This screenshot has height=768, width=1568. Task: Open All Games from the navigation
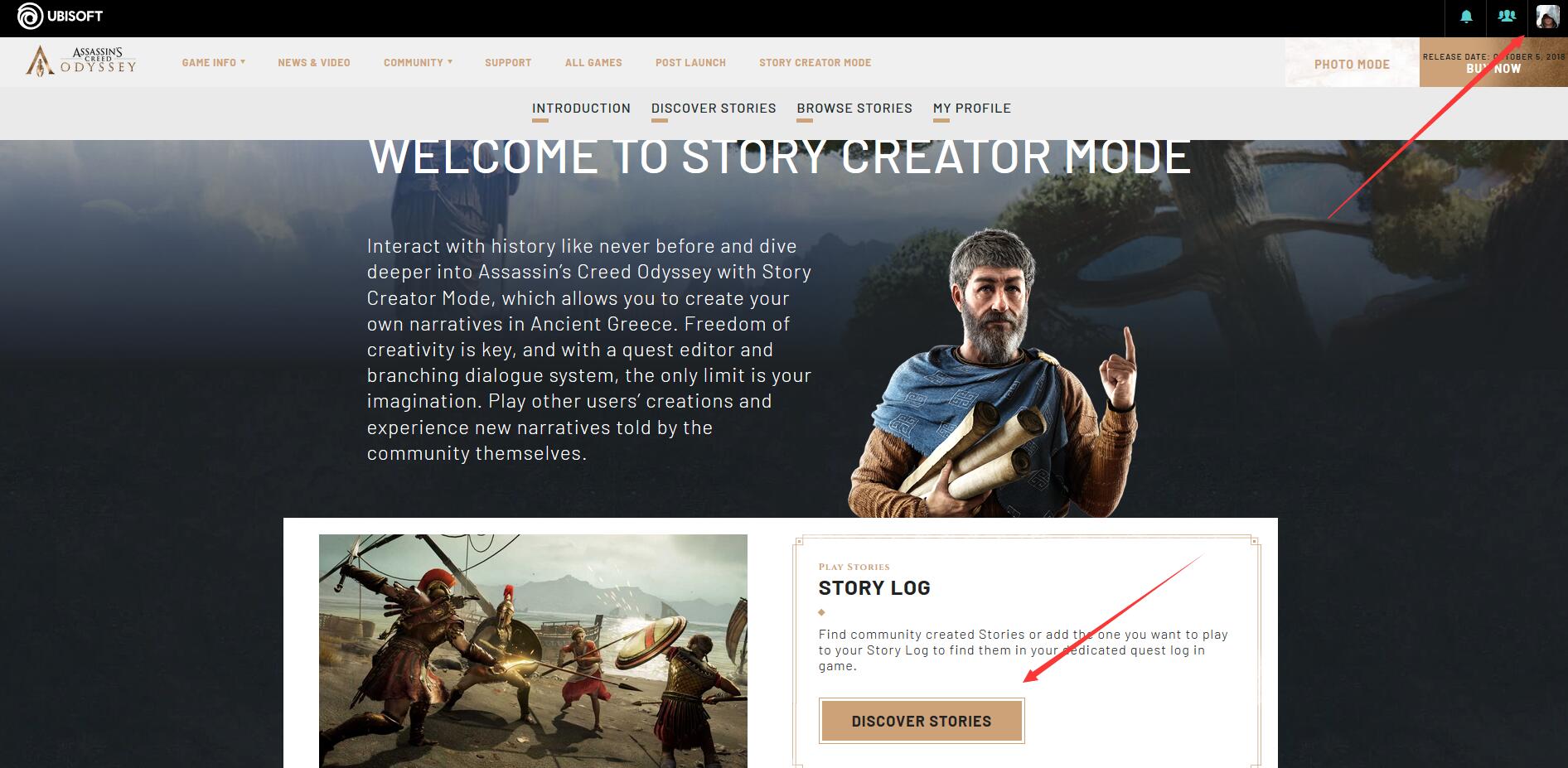click(593, 62)
